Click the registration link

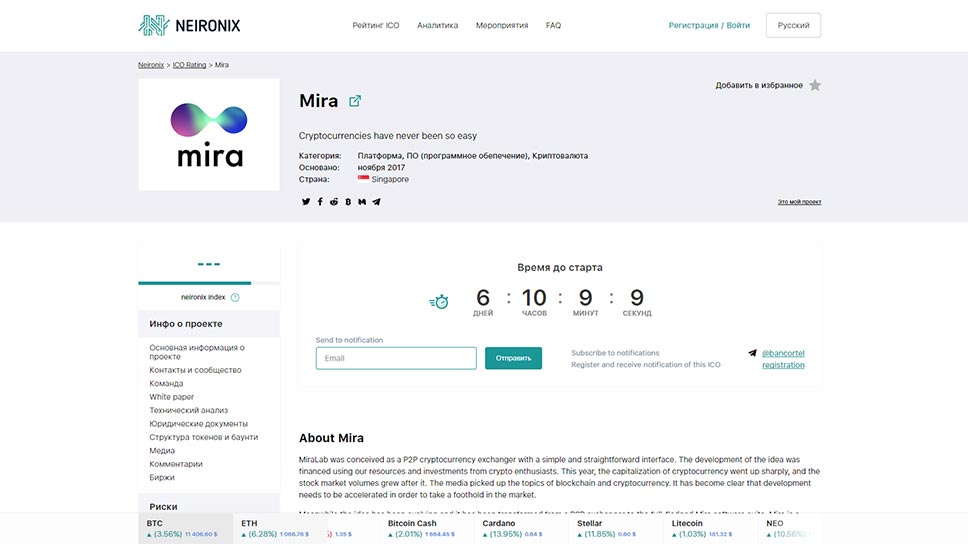[783, 365]
